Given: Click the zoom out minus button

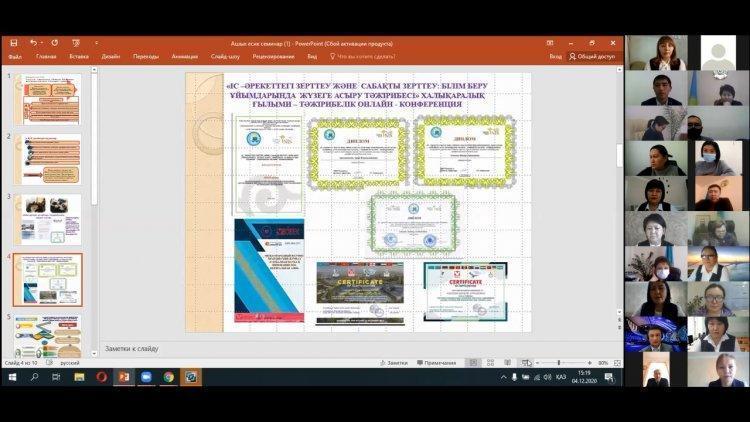Looking at the screenshot, I should [537, 363].
